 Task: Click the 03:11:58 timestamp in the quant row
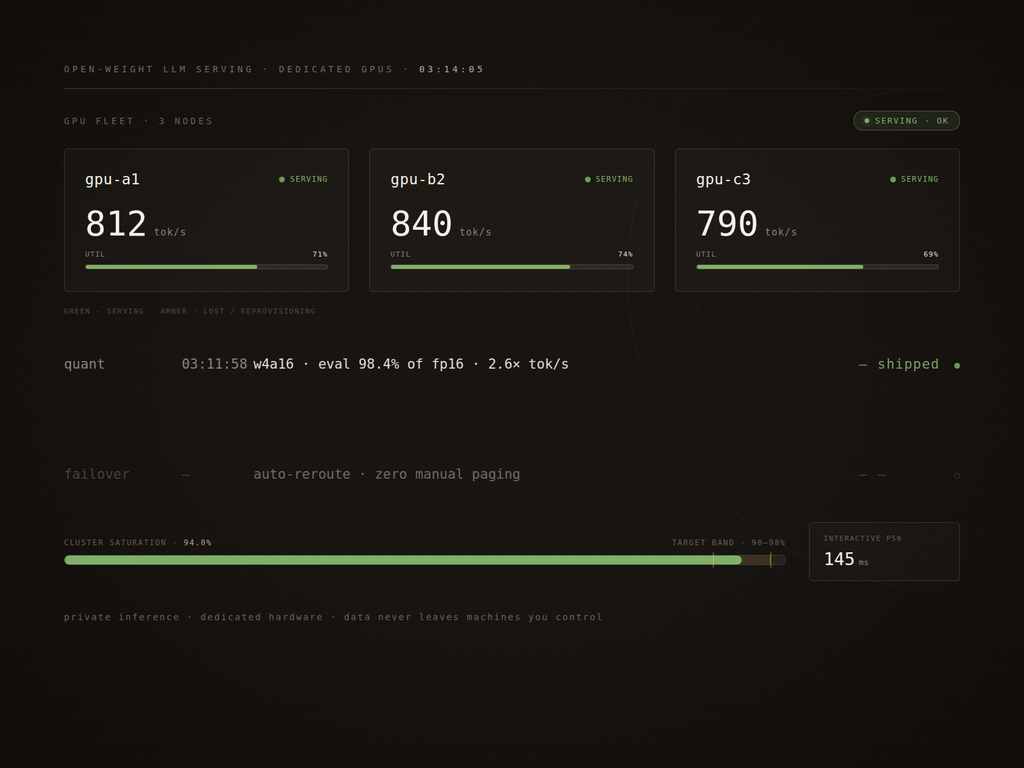point(214,364)
